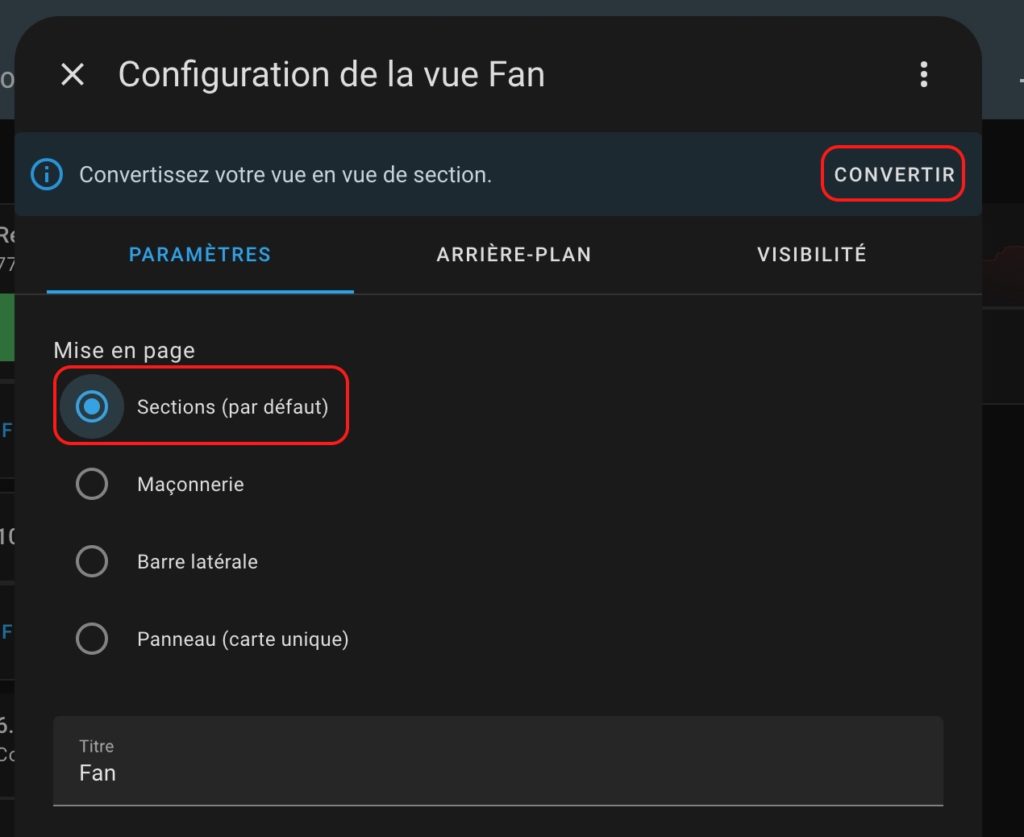The image size is (1024, 837).
Task: Close the Fan view configuration dialog
Action: coord(72,74)
